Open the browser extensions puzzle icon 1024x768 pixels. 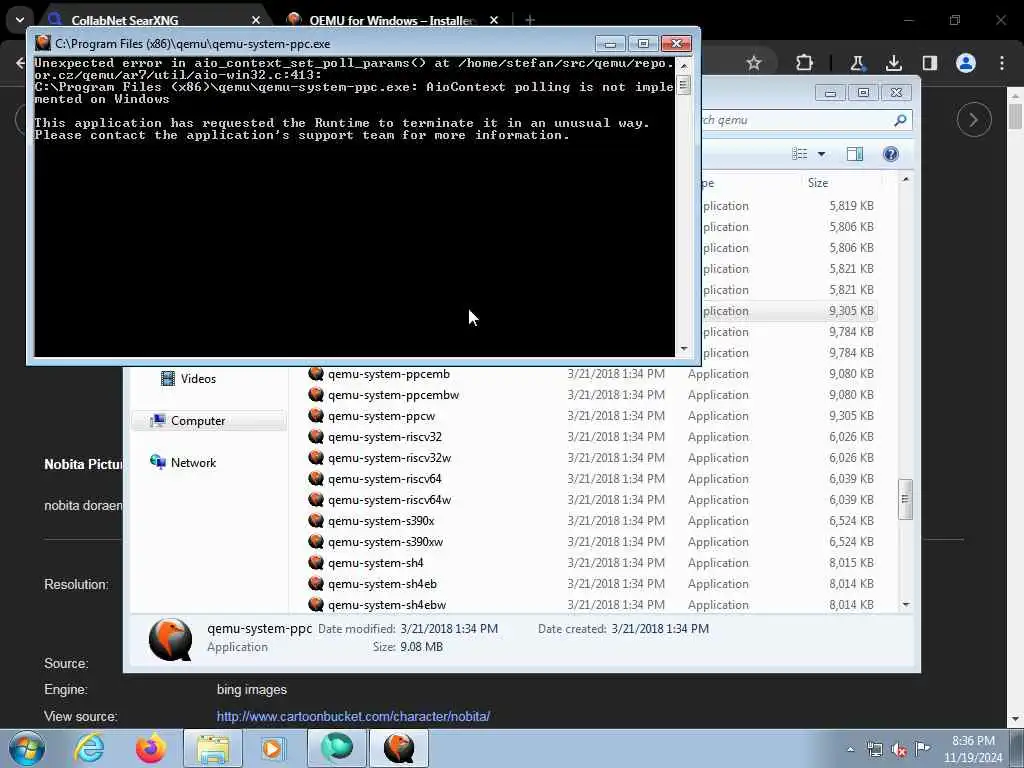click(x=805, y=63)
